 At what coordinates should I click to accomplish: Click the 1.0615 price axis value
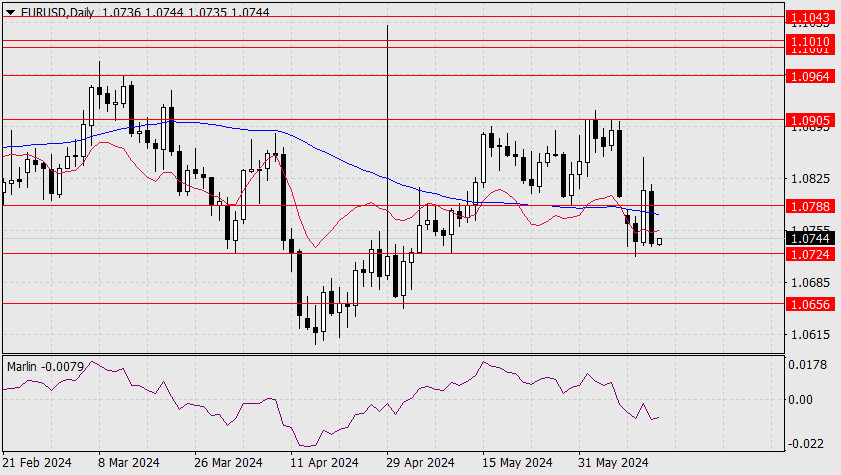click(x=810, y=335)
